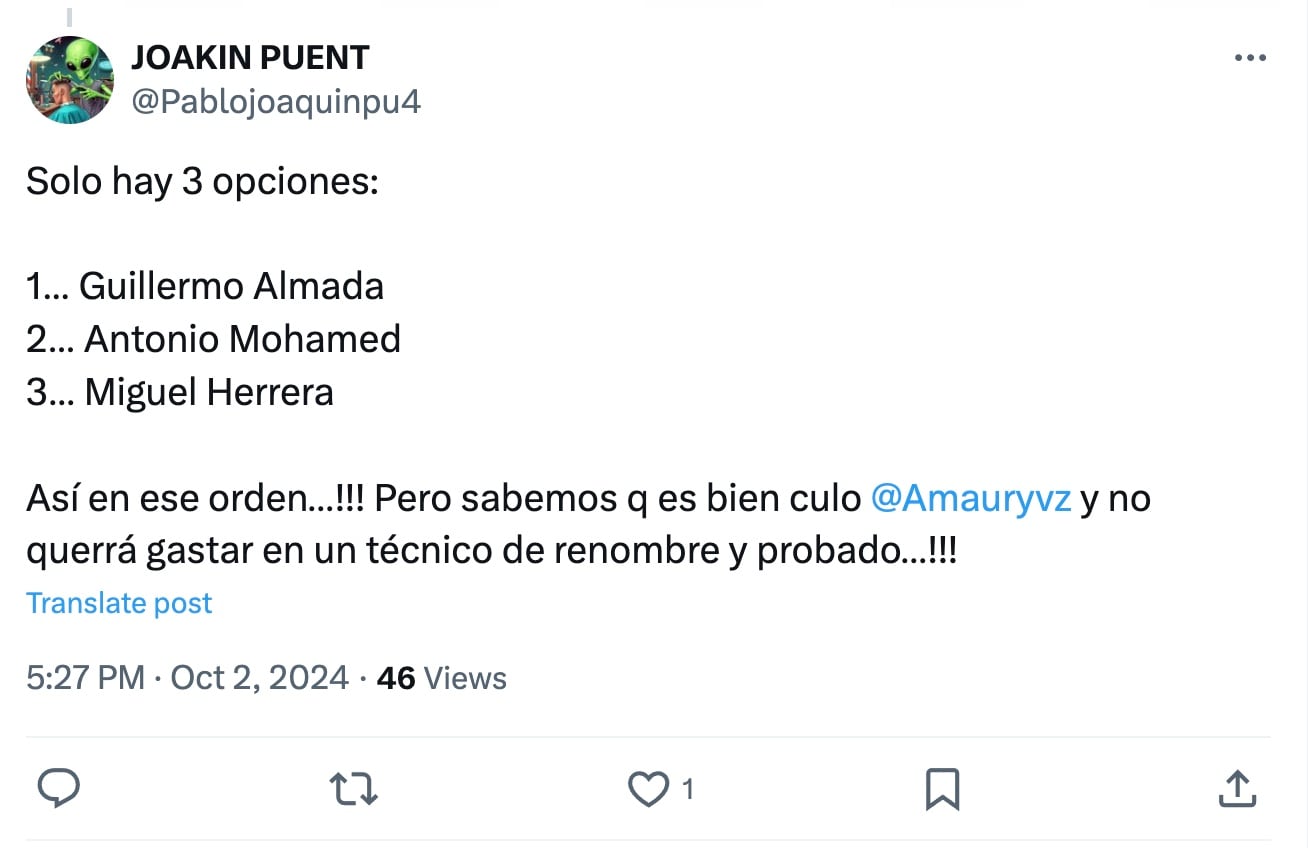The image size is (1308, 848).
Task: Click the text "Solo hay 3 opciones:"
Action: pos(202,182)
